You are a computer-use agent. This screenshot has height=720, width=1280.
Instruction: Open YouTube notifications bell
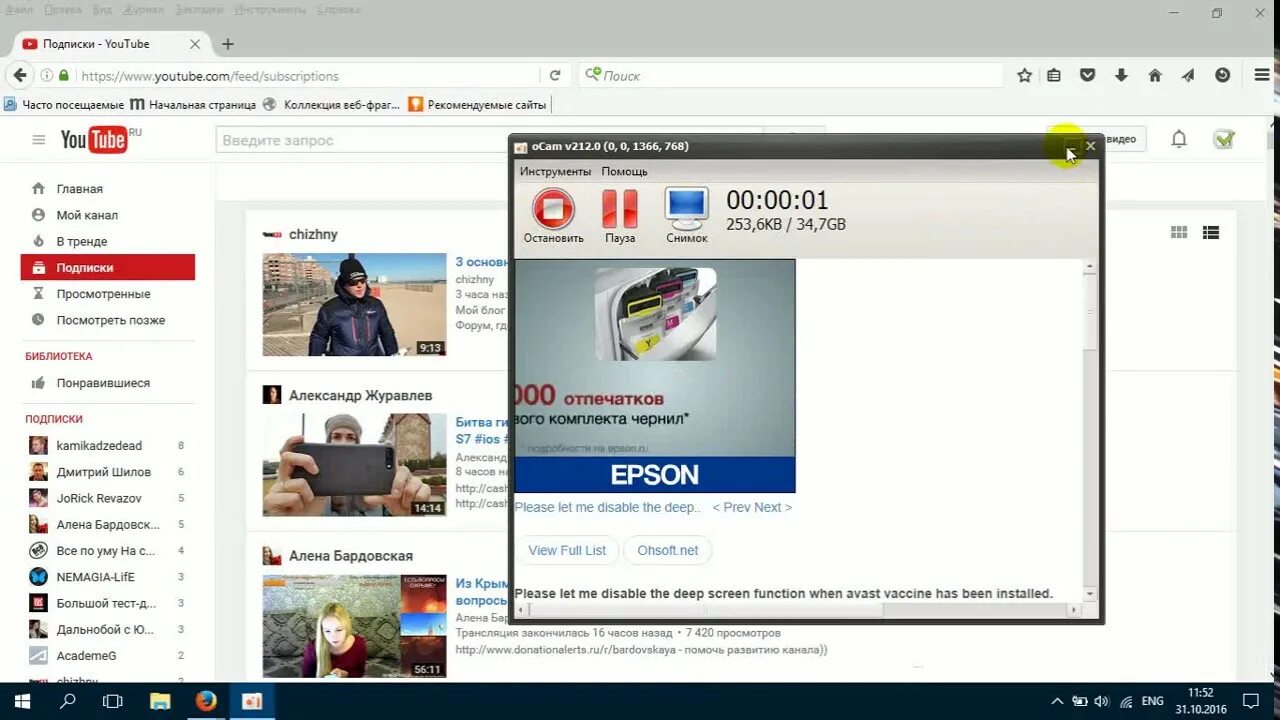(x=1179, y=140)
